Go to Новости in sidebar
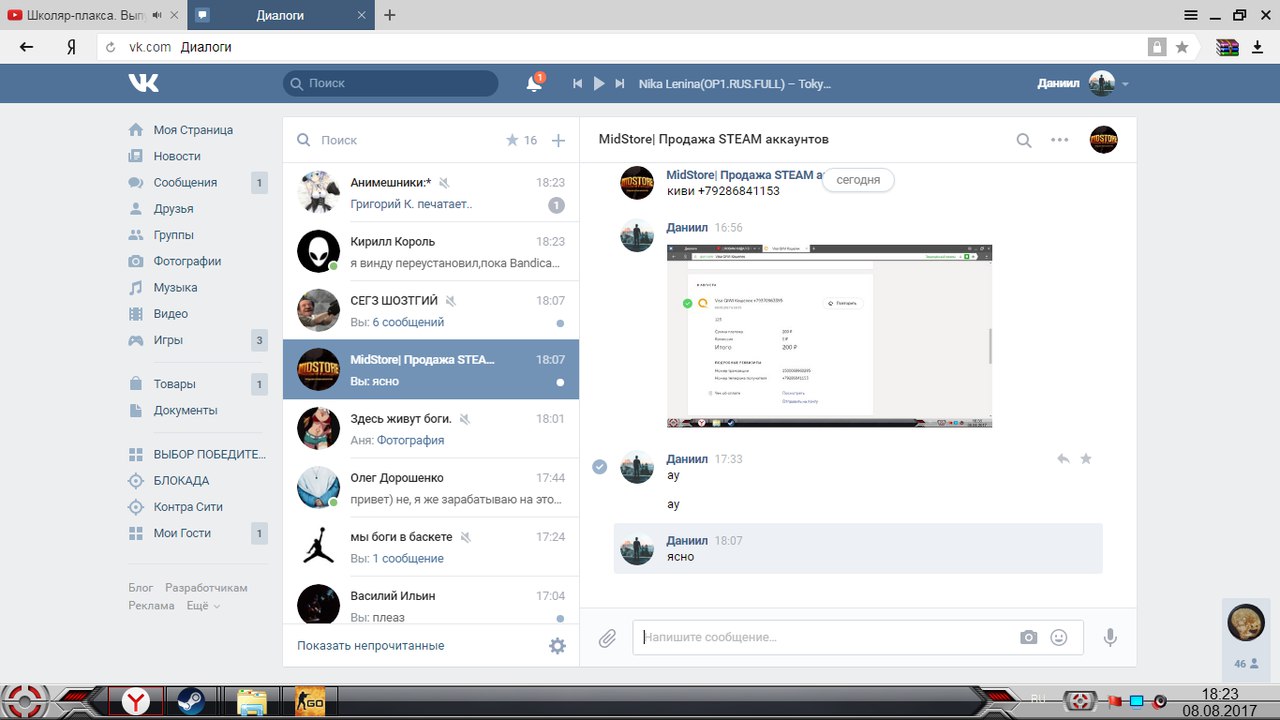The height and width of the screenshot is (720, 1280). (x=177, y=156)
